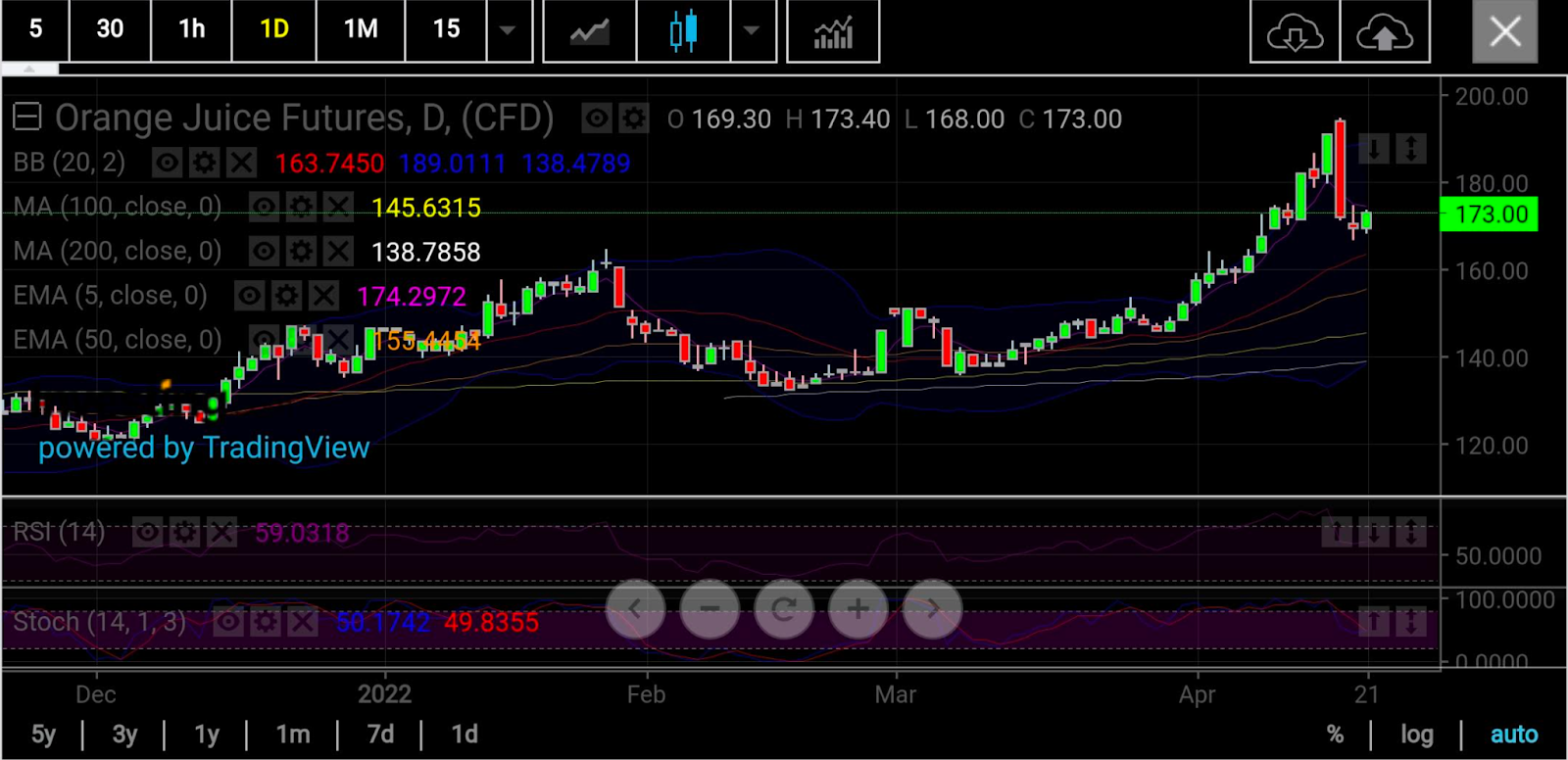The width and height of the screenshot is (1568, 760).
Task: Switch to the 1h interval
Action: (192, 29)
